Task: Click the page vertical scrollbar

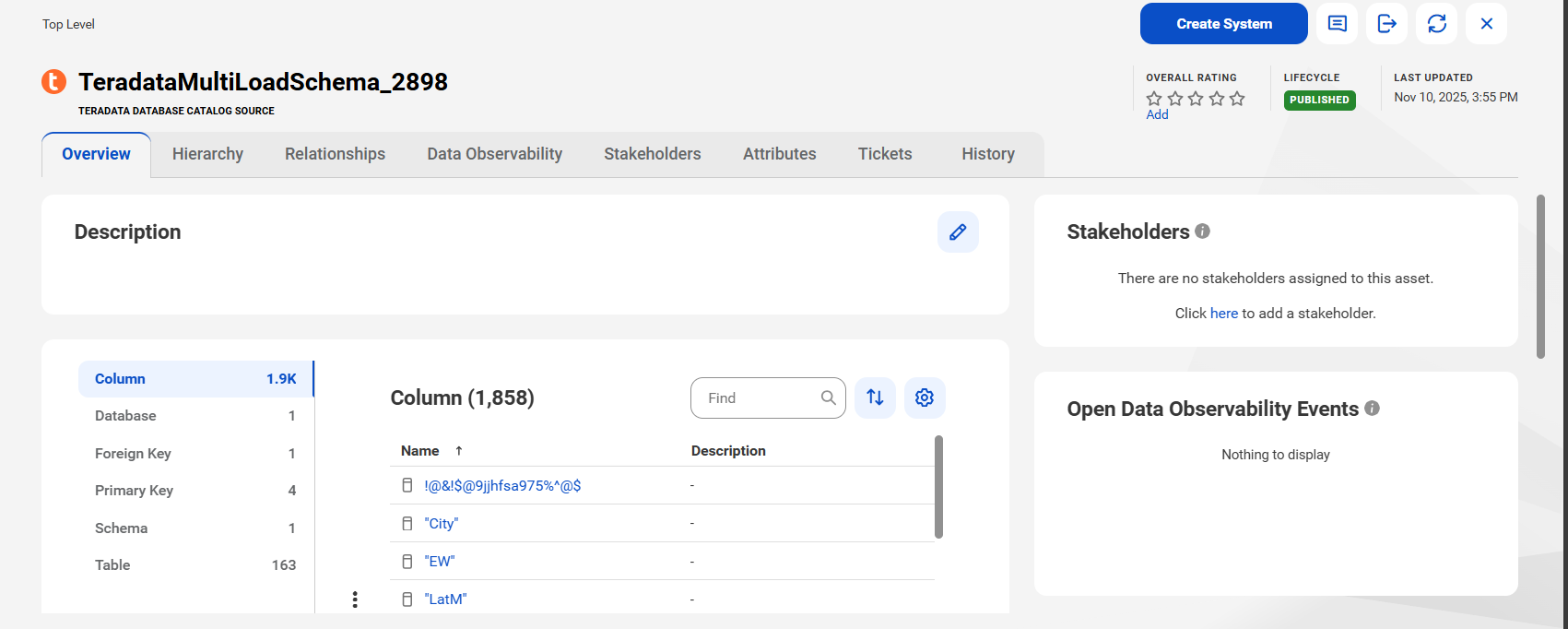Action: coord(1540,277)
